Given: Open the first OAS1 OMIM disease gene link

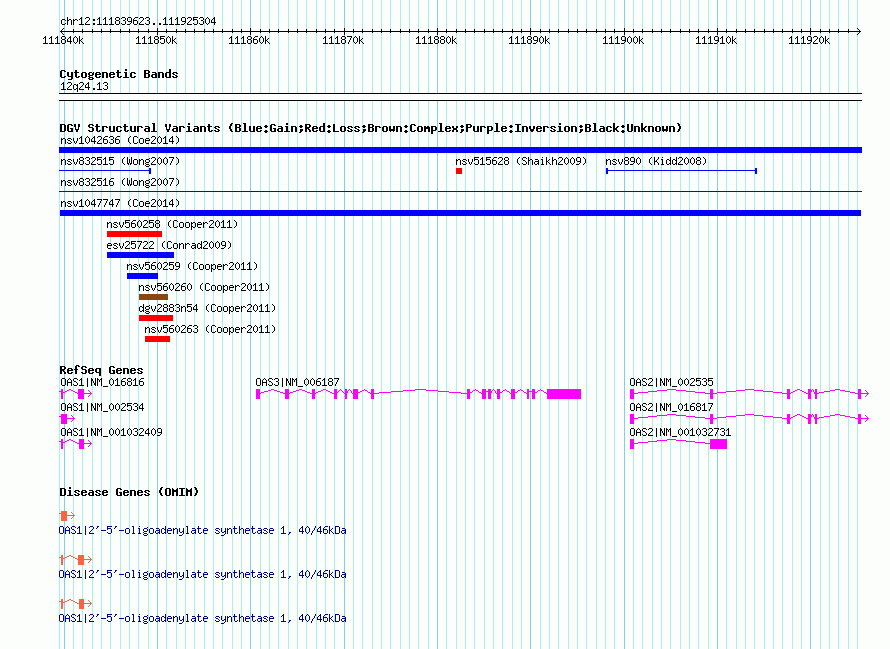Looking at the screenshot, I should click(203, 530).
